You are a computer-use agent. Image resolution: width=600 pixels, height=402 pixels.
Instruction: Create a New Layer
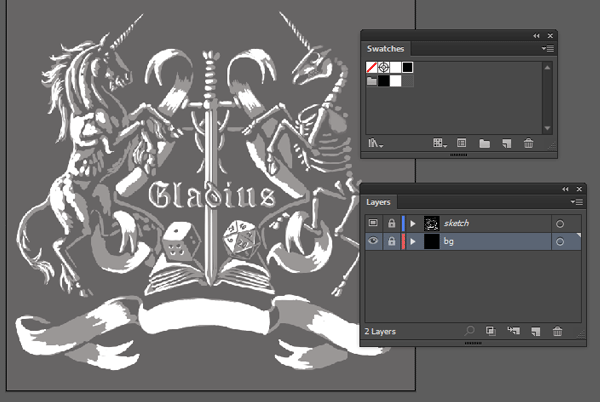[536, 331]
